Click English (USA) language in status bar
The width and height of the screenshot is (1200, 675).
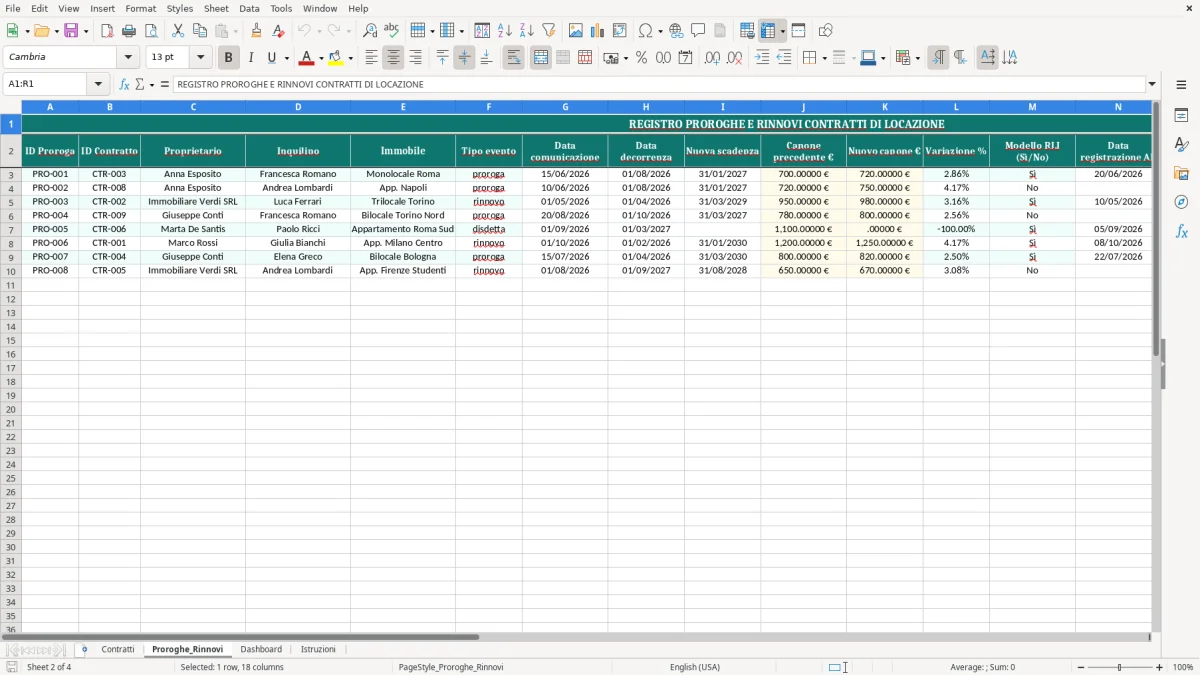pos(695,667)
